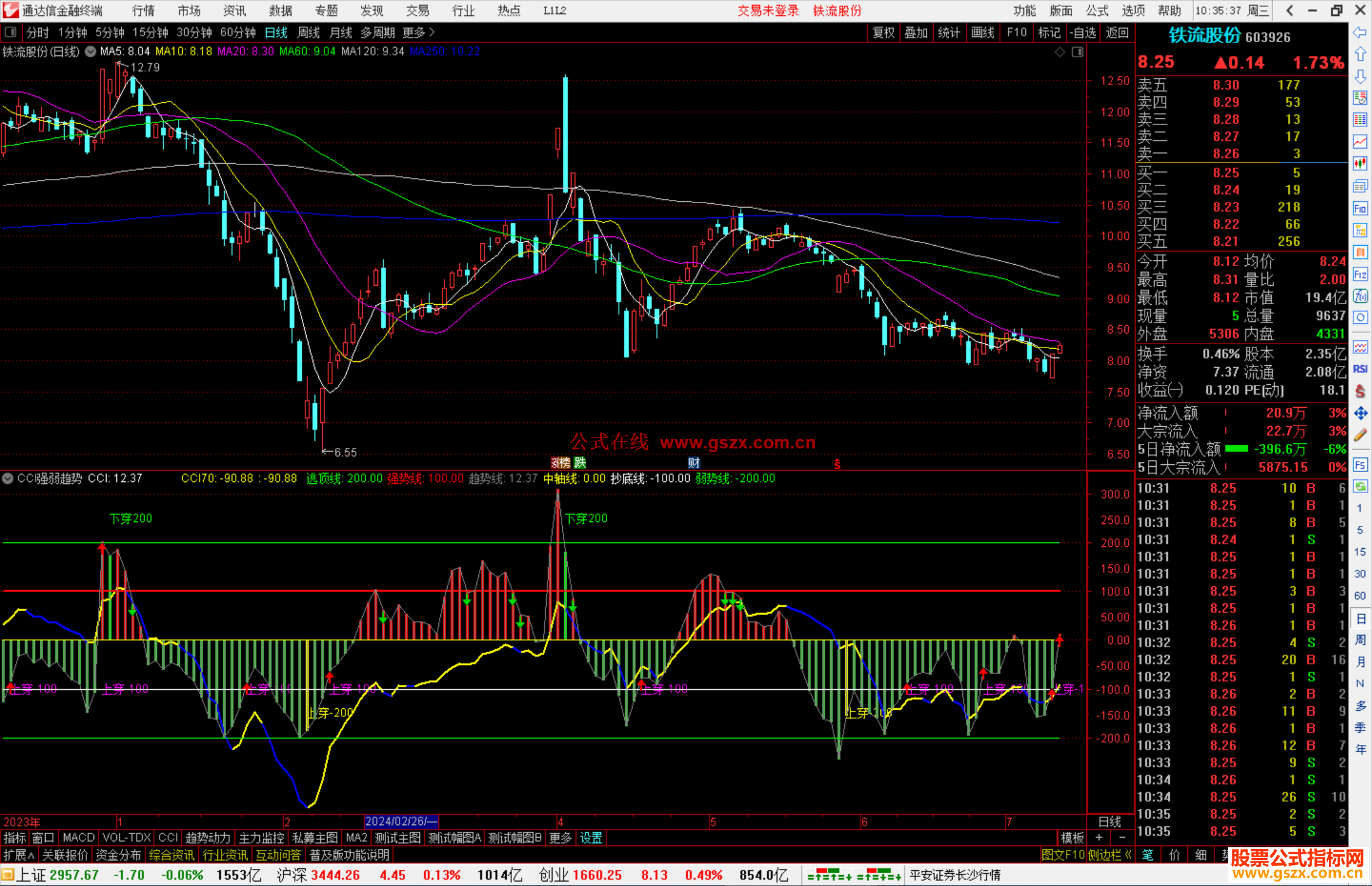1372x886 pixels.
Task: Click the candlestick chart sidebar icon
Action: 1360,163
